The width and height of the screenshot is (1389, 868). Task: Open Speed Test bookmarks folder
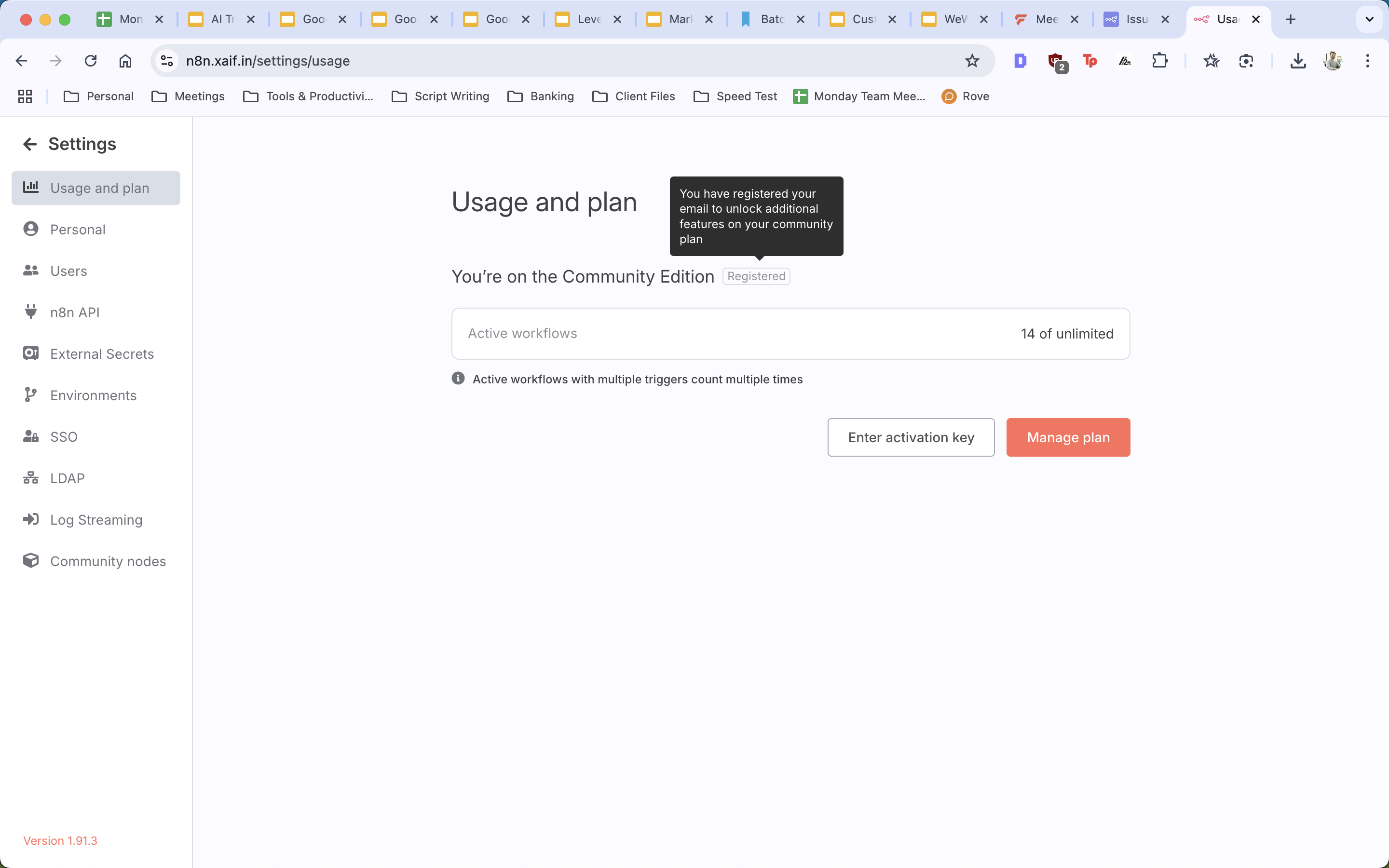(x=735, y=96)
